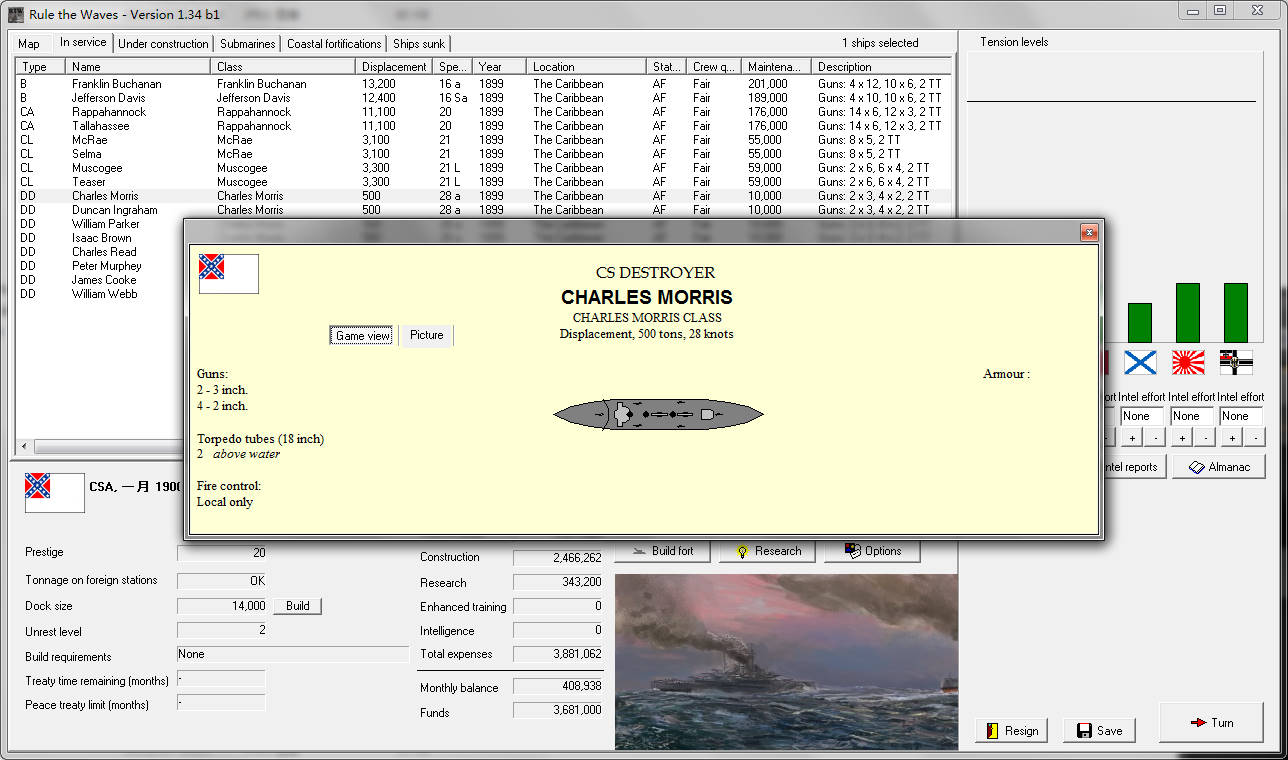Toggle the Game view button
Viewport: 1288px width, 760px height.
(362, 335)
